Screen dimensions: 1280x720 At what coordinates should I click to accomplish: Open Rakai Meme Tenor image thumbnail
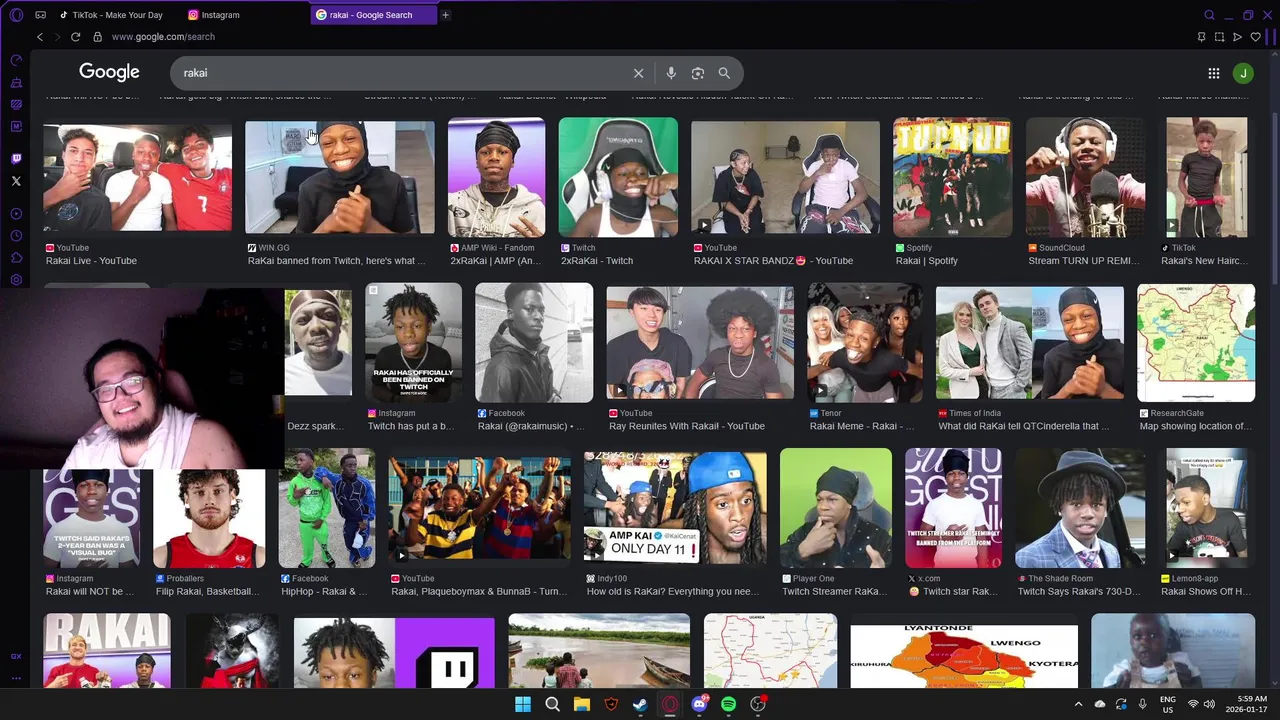coord(865,343)
